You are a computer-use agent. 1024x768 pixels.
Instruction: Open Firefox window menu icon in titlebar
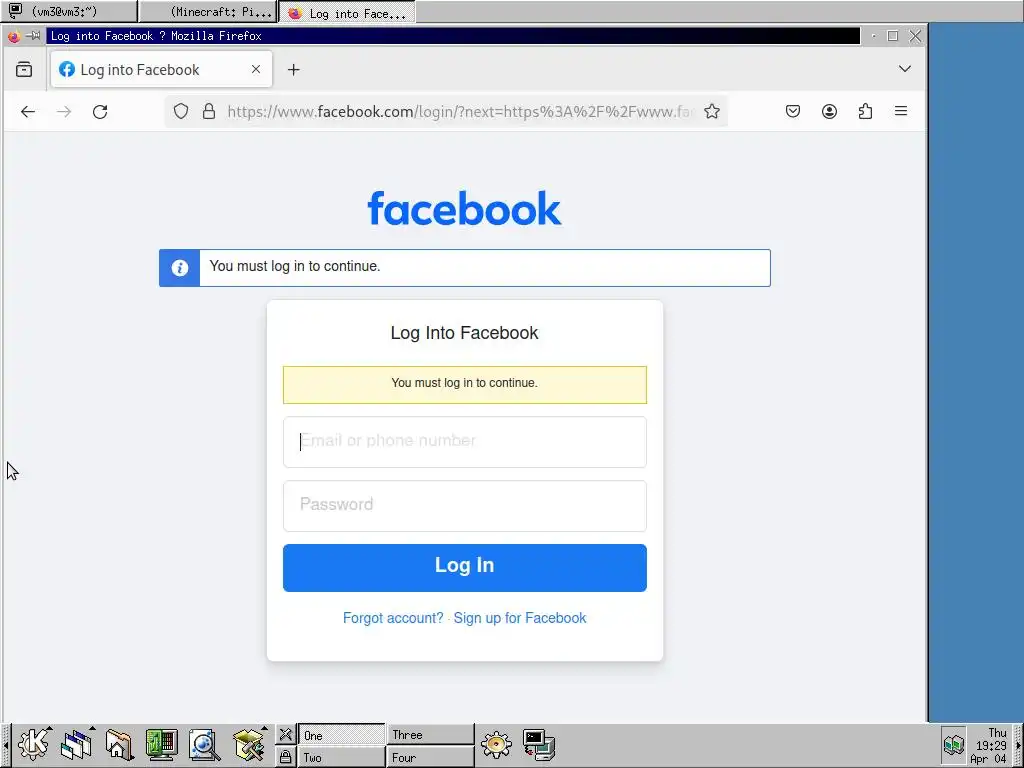13,36
